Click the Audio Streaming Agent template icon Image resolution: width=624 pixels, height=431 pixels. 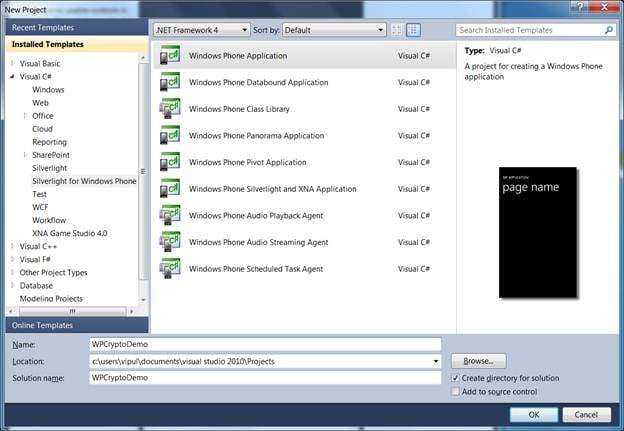(170, 242)
